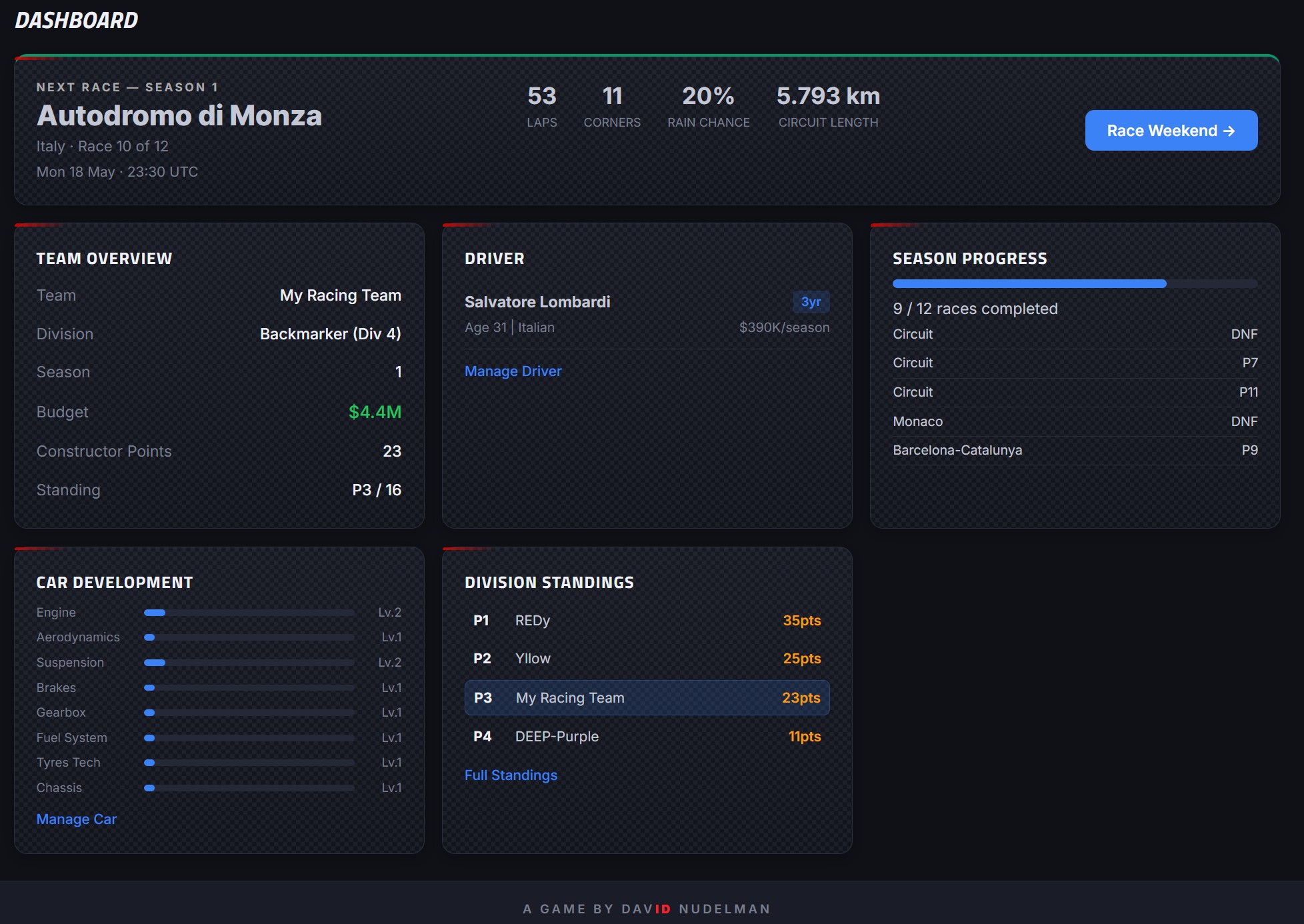This screenshot has width=1304, height=924.
Task: Click the Chassis development bar
Action: pyautogui.click(x=249, y=788)
